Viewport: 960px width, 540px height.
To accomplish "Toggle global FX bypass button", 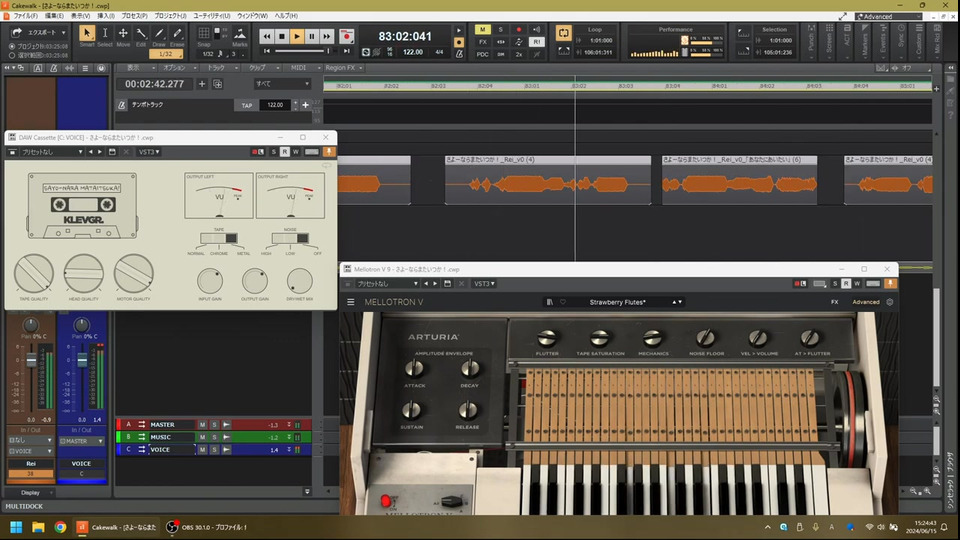I will 482,42.
